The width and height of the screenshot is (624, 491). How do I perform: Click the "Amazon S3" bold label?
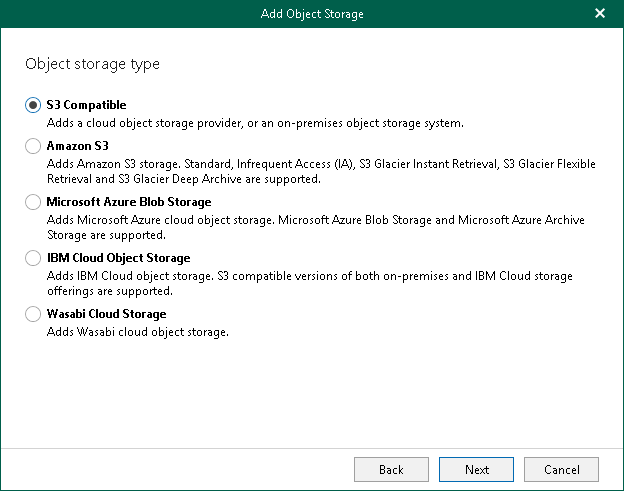click(77, 146)
